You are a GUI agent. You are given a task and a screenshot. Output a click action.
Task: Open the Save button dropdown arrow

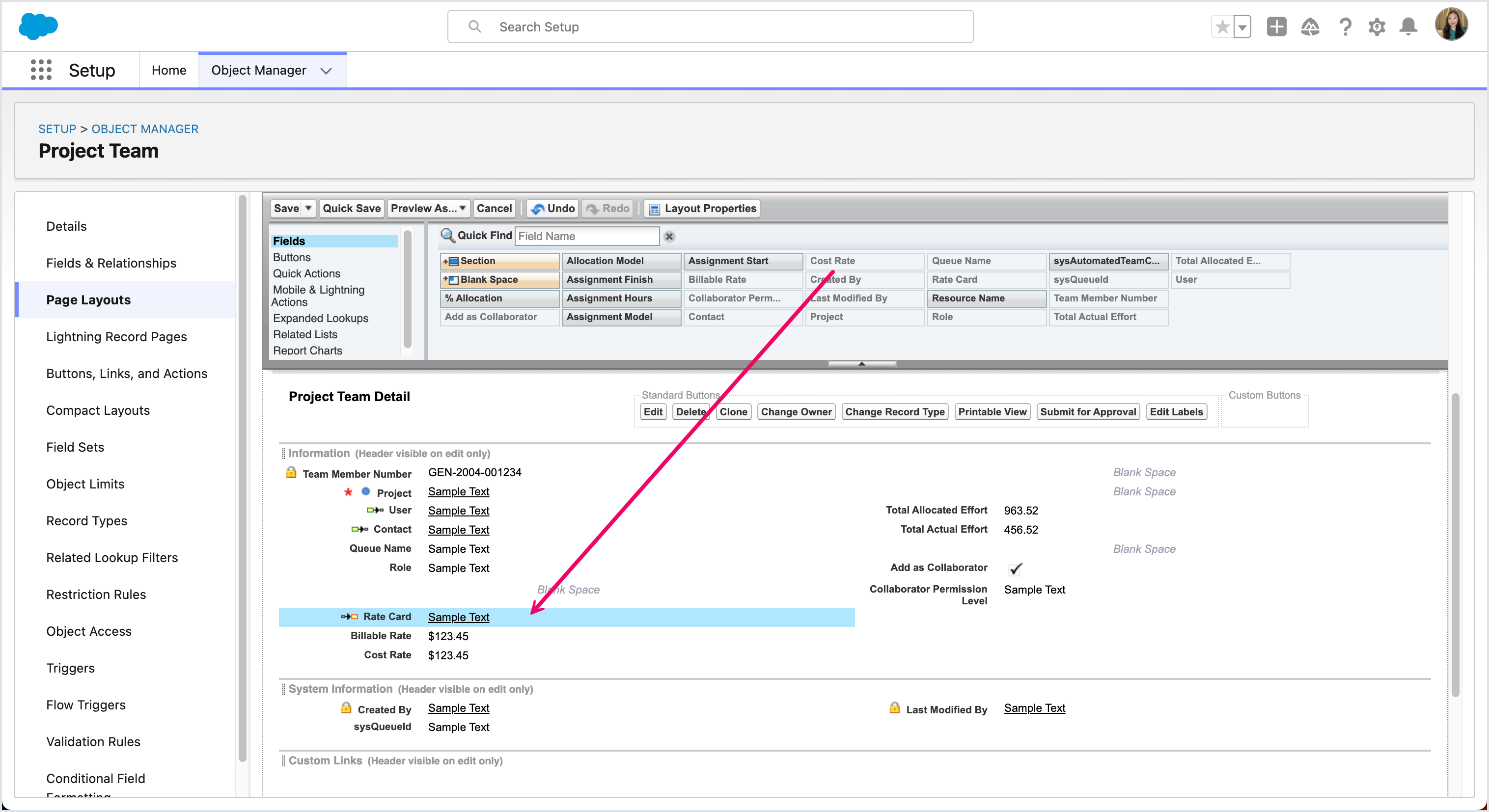coord(309,208)
